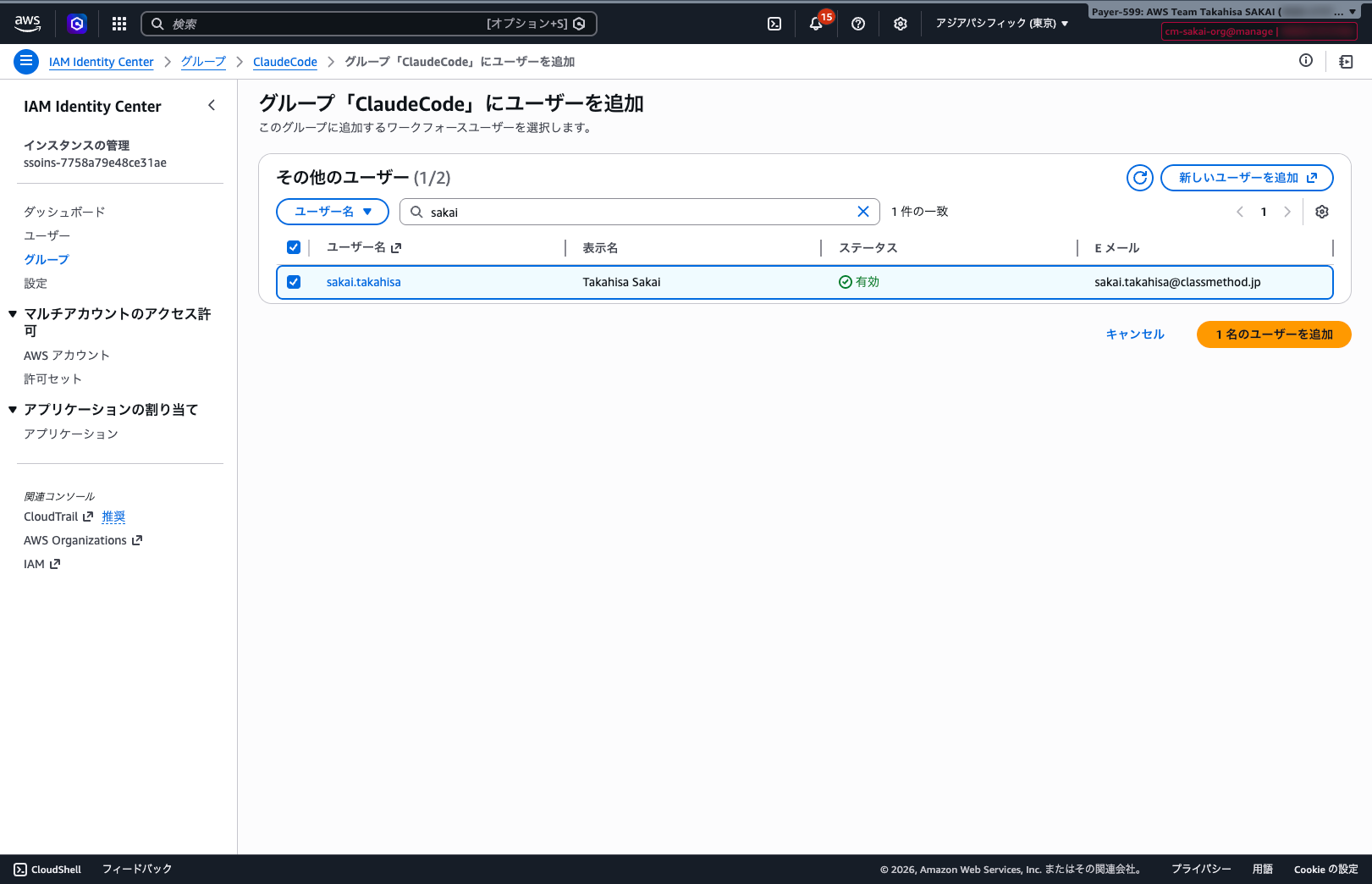The width and height of the screenshot is (1372, 884).
Task: Open the help question mark icon
Action: click(858, 24)
